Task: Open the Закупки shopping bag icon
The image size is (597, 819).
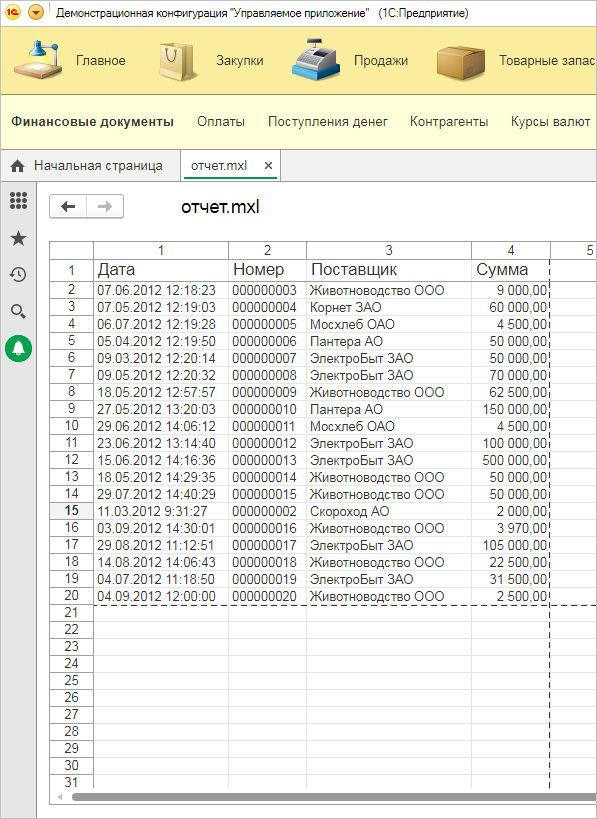Action: pos(177,61)
